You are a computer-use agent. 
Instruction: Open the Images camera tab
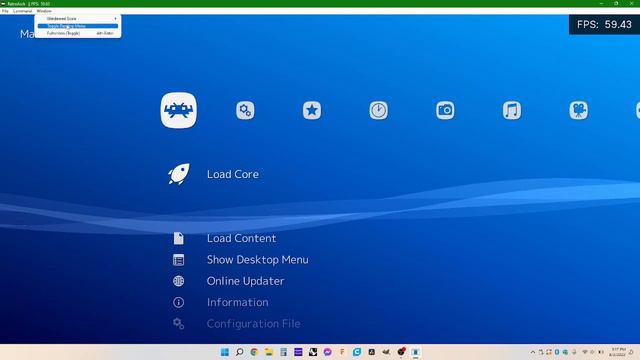point(445,110)
